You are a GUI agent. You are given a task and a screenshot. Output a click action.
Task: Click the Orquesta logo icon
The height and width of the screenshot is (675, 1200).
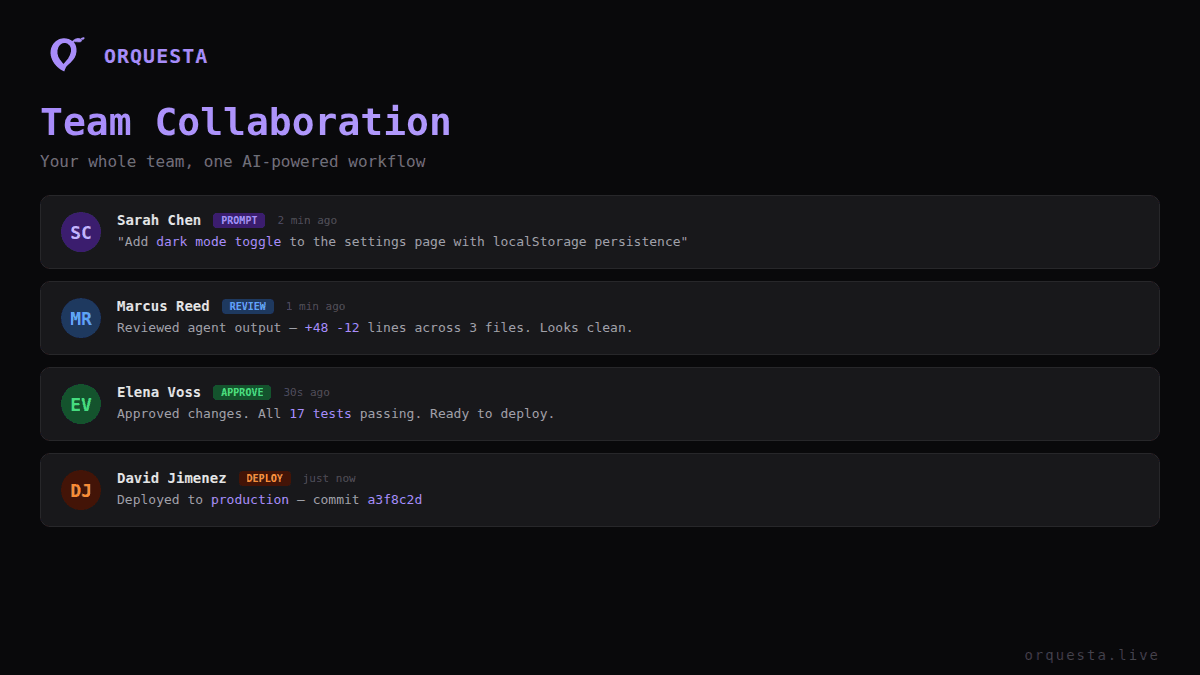[x=66, y=54]
